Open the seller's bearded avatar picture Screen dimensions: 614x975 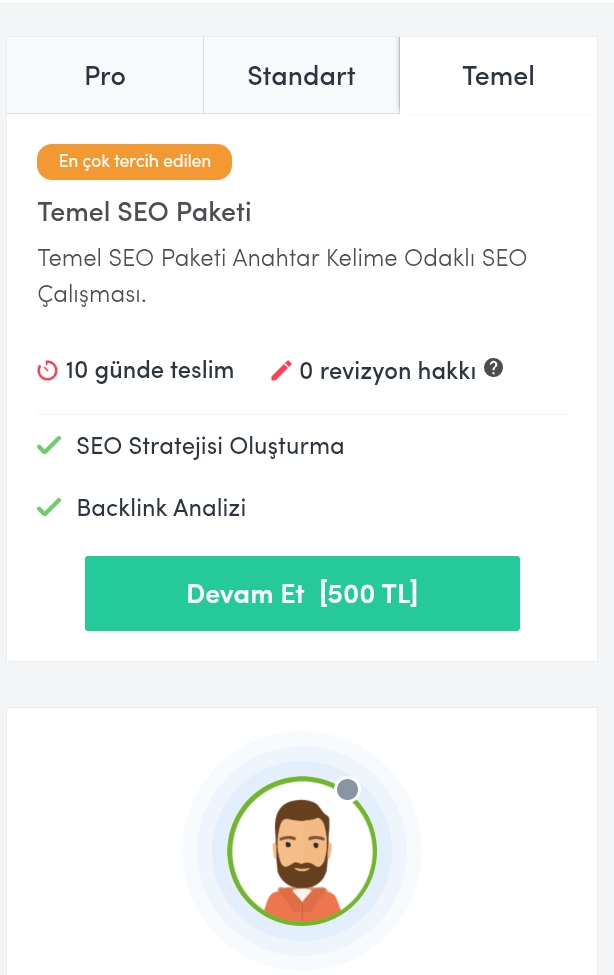302,851
